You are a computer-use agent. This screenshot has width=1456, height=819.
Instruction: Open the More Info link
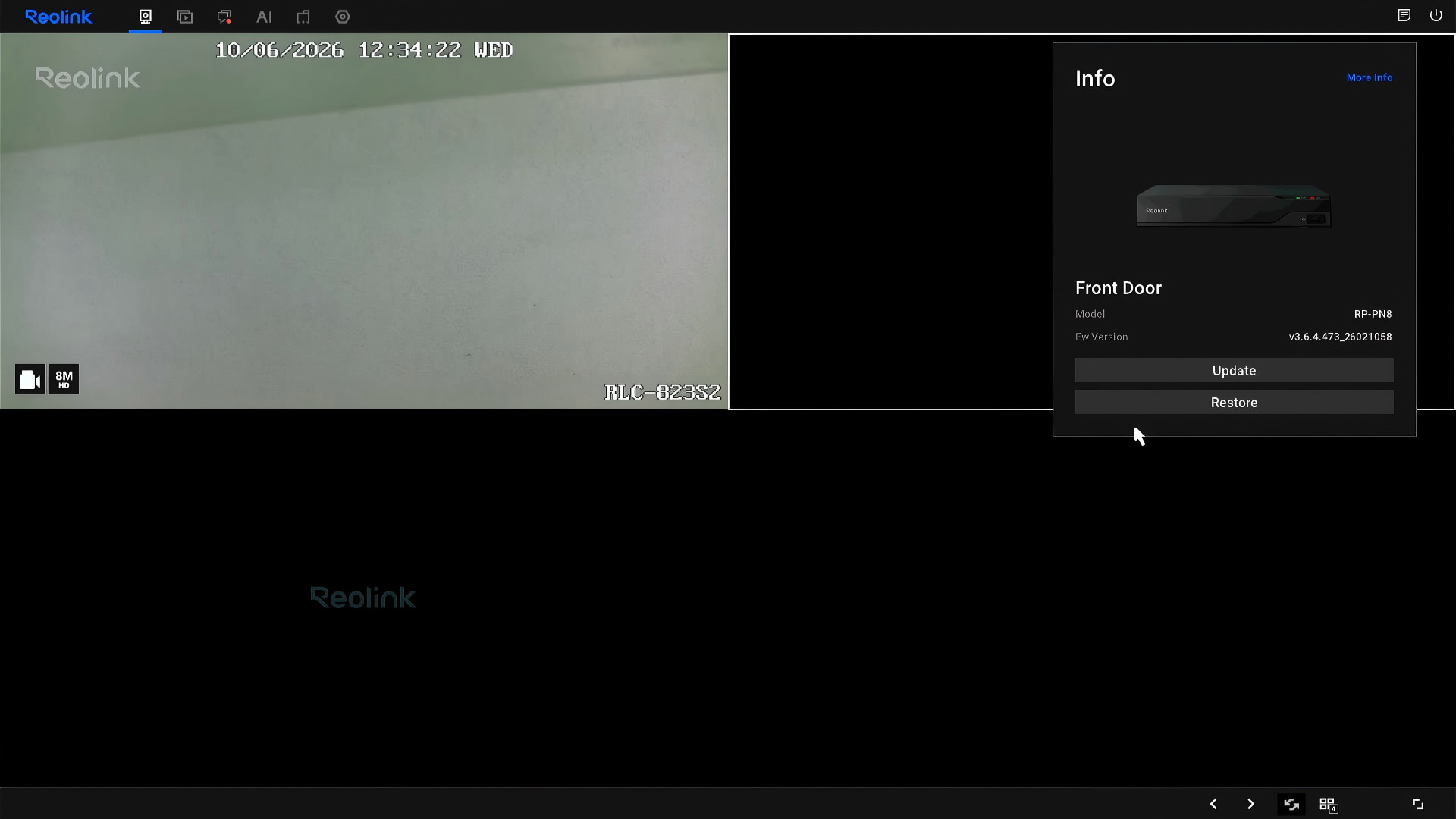[x=1369, y=77]
